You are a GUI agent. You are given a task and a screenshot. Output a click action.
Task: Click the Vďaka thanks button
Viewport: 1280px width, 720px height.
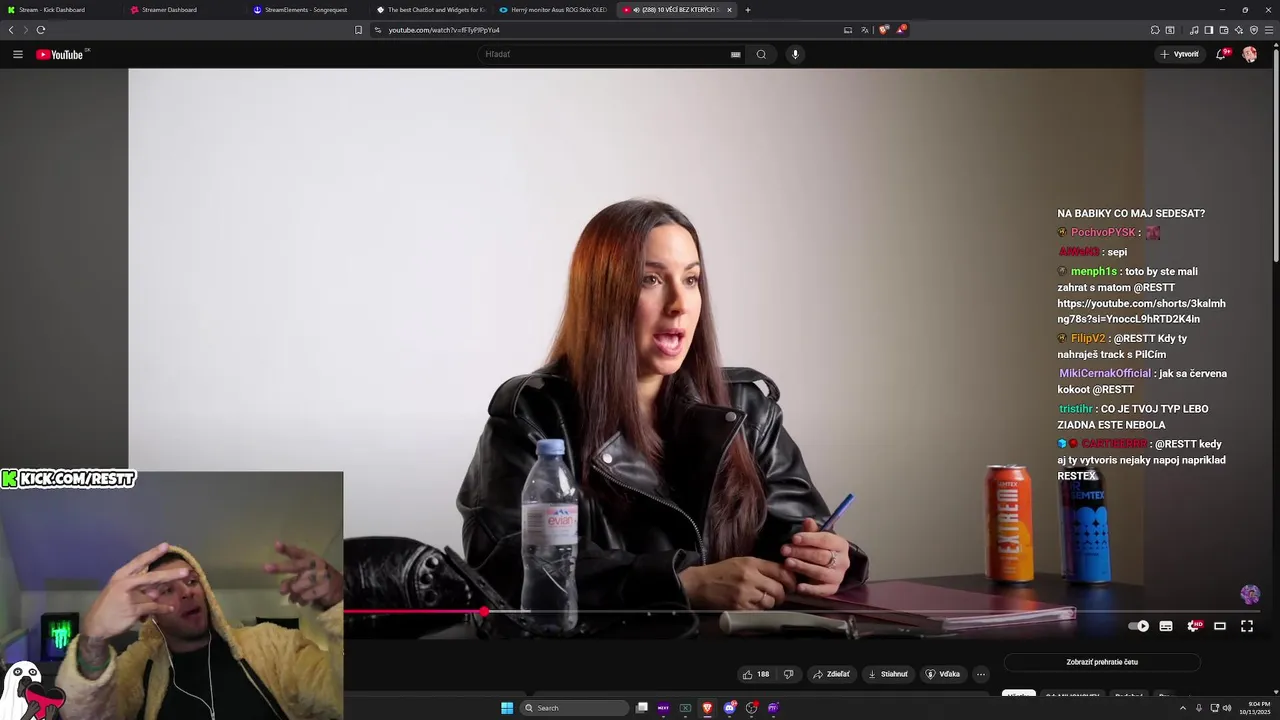(943, 674)
